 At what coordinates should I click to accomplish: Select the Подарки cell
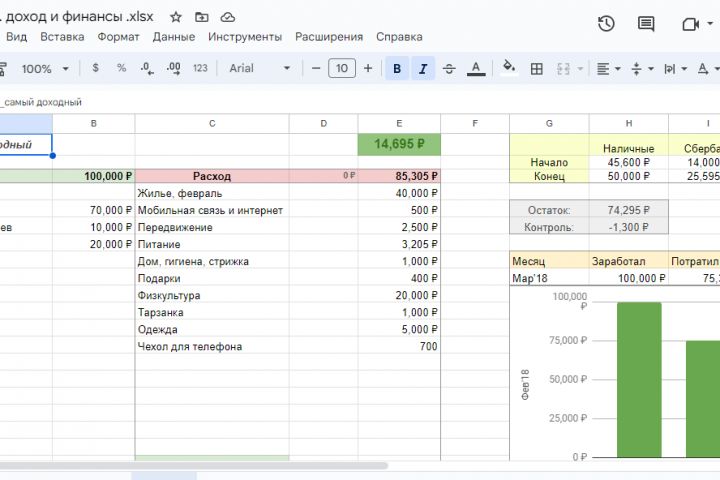pos(212,278)
